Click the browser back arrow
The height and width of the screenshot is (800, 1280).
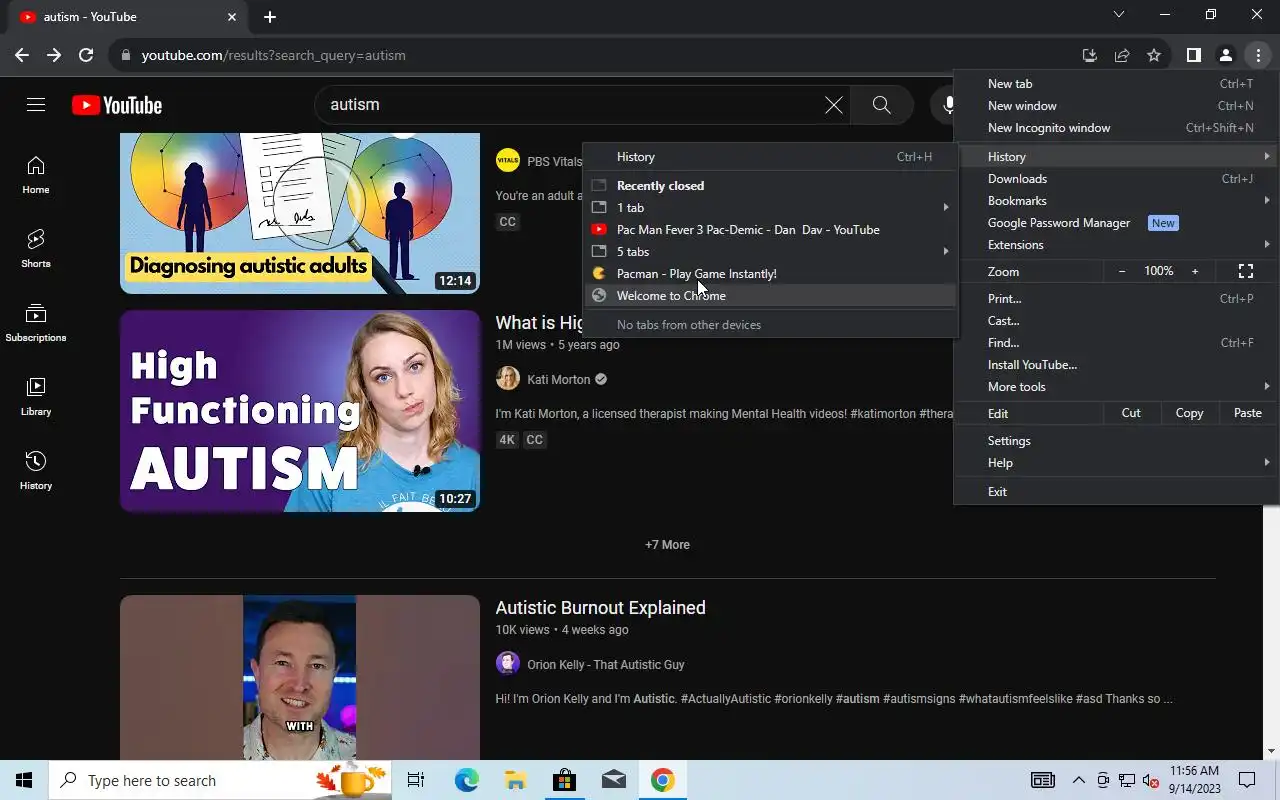pos(22,55)
